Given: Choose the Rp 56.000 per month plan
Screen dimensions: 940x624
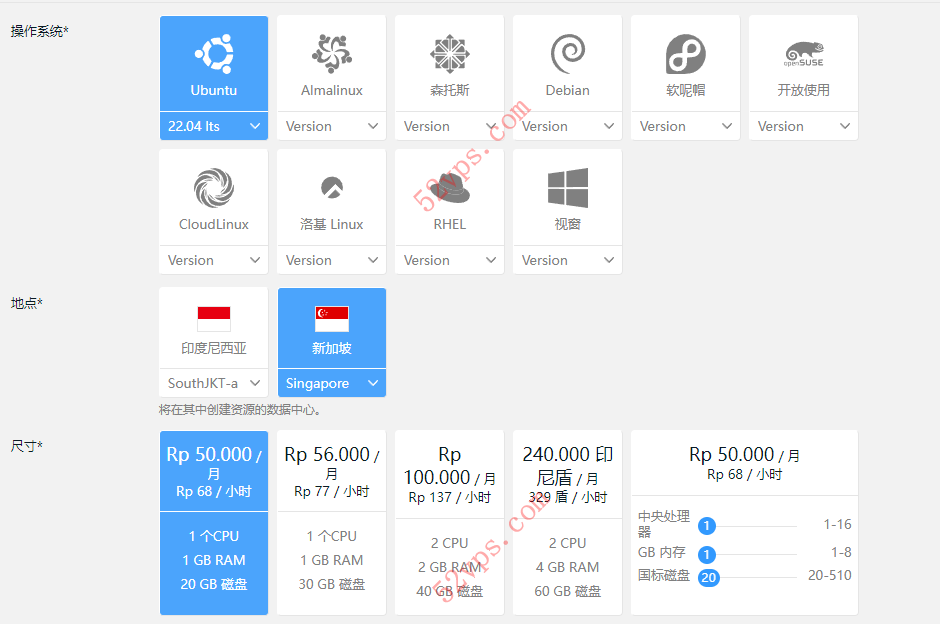Looking at the screenshot, I should tap(332, 523).
